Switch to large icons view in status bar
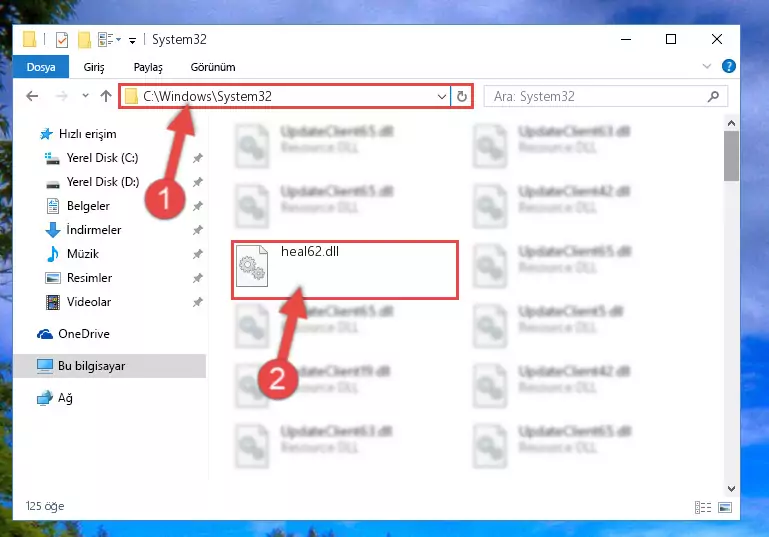 pyautogui.click(x=725, y=508)
